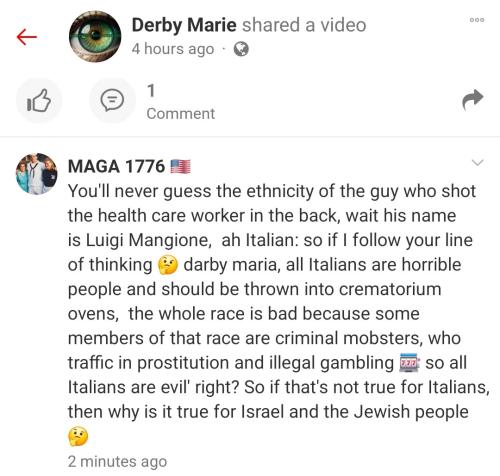Click the '2 minutes ago' comment timestamp
The width and height of the screenshot is (500, 476).
coord(117,461)
